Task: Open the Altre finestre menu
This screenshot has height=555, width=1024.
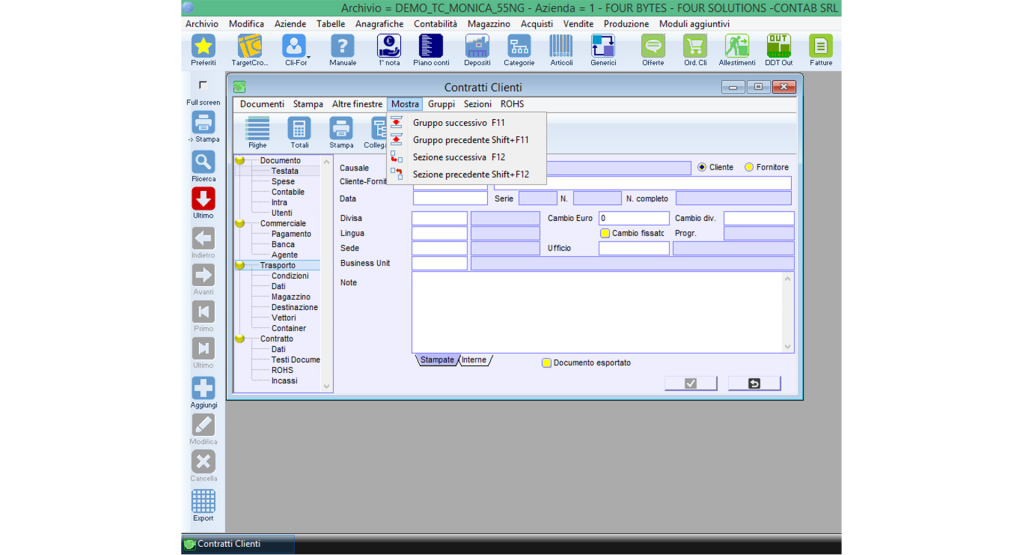Action: click(357, 104)
